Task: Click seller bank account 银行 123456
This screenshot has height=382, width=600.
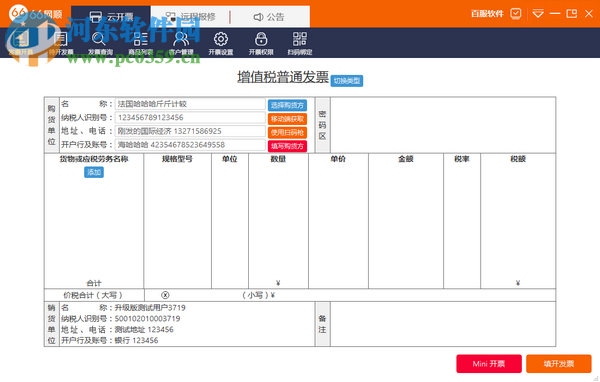Action: [x=136, y=340]
